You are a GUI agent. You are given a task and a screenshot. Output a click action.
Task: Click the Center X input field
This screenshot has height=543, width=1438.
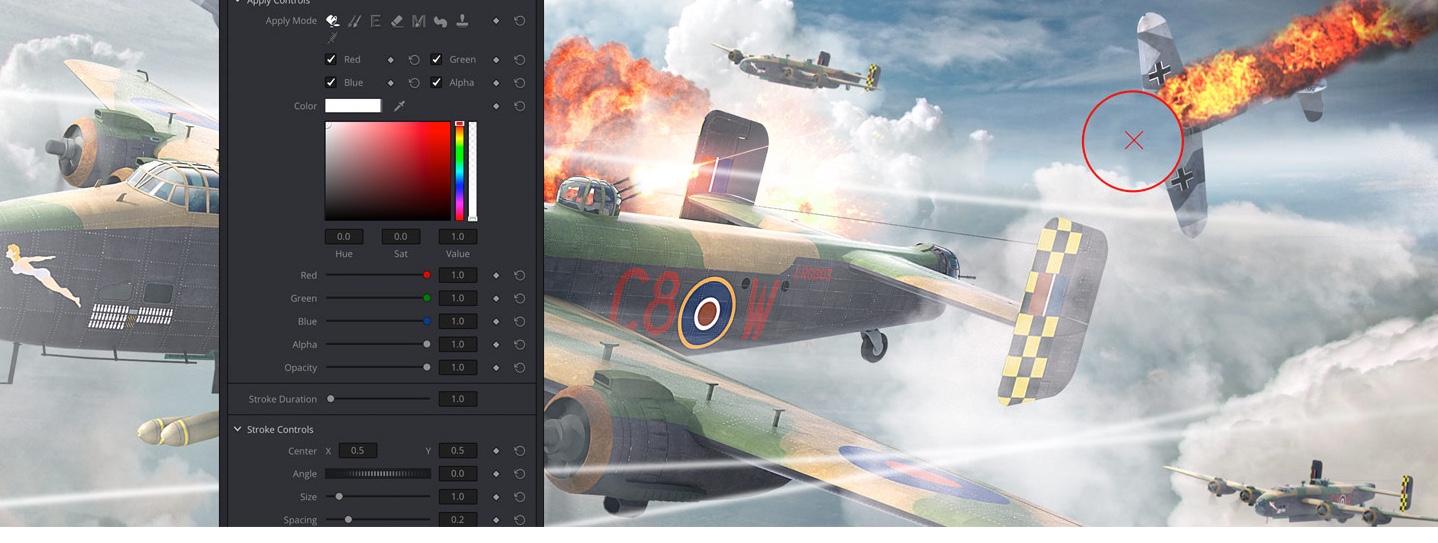357,451
